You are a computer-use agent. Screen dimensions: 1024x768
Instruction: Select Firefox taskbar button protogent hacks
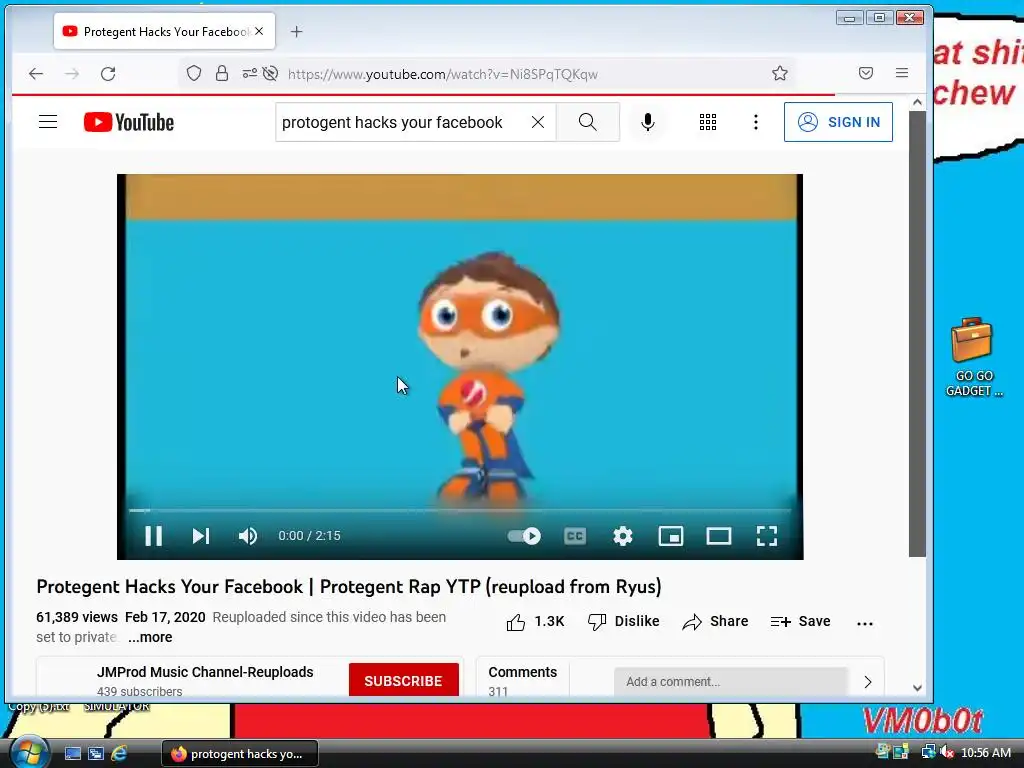tap(240, 754)
